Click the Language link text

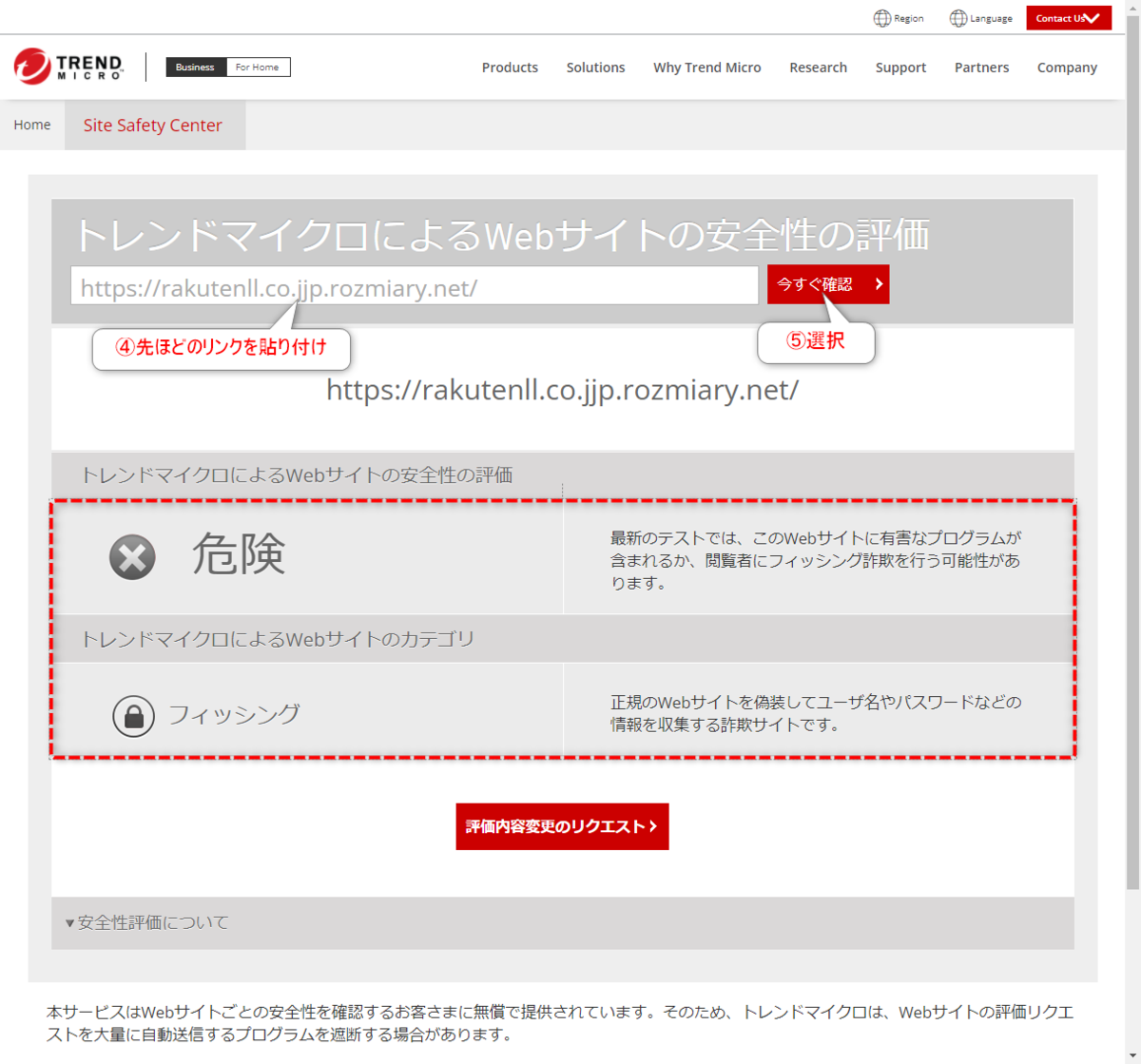pos(991,18)
